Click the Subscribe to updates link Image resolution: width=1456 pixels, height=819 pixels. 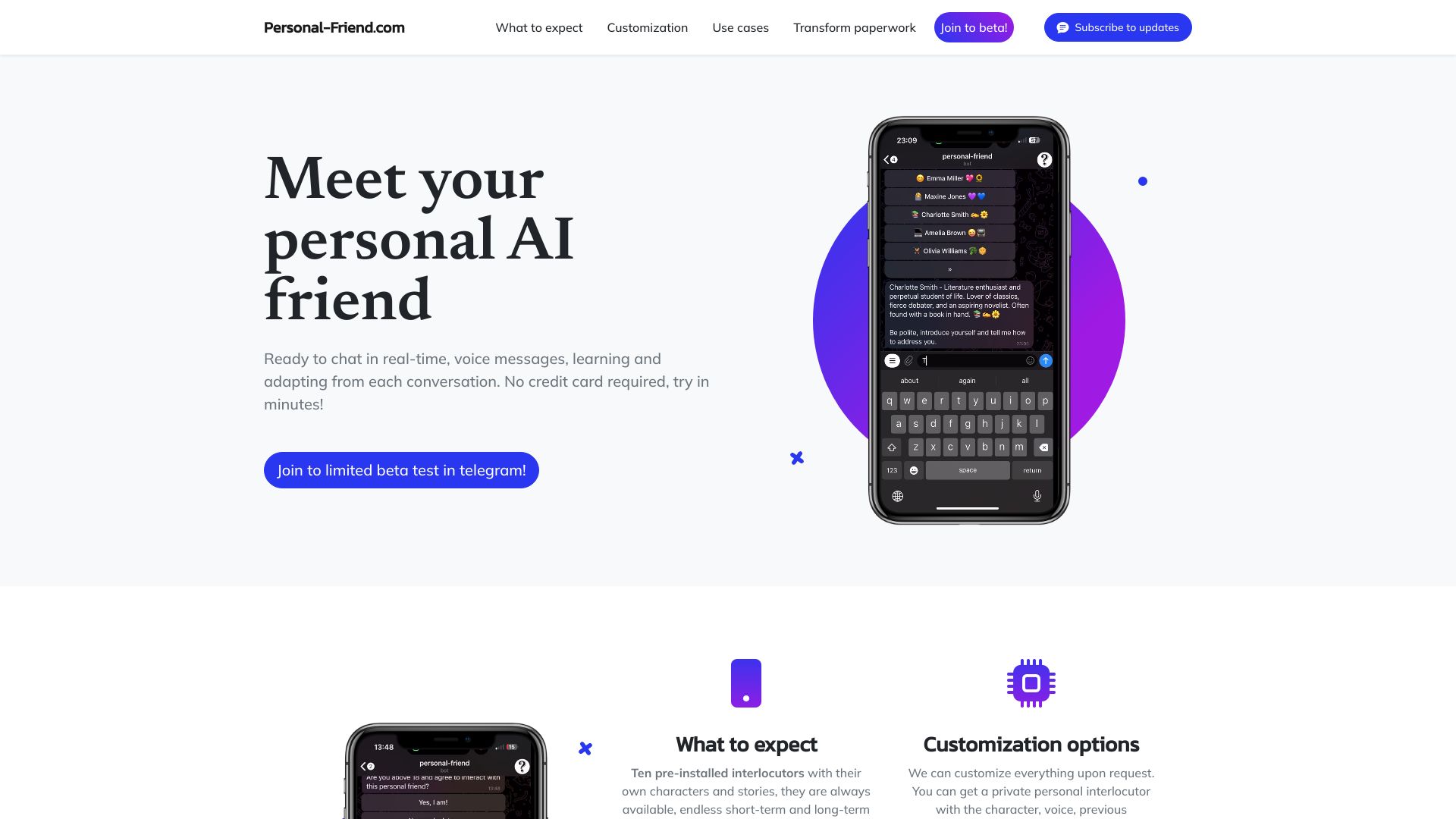[1118, 27]
